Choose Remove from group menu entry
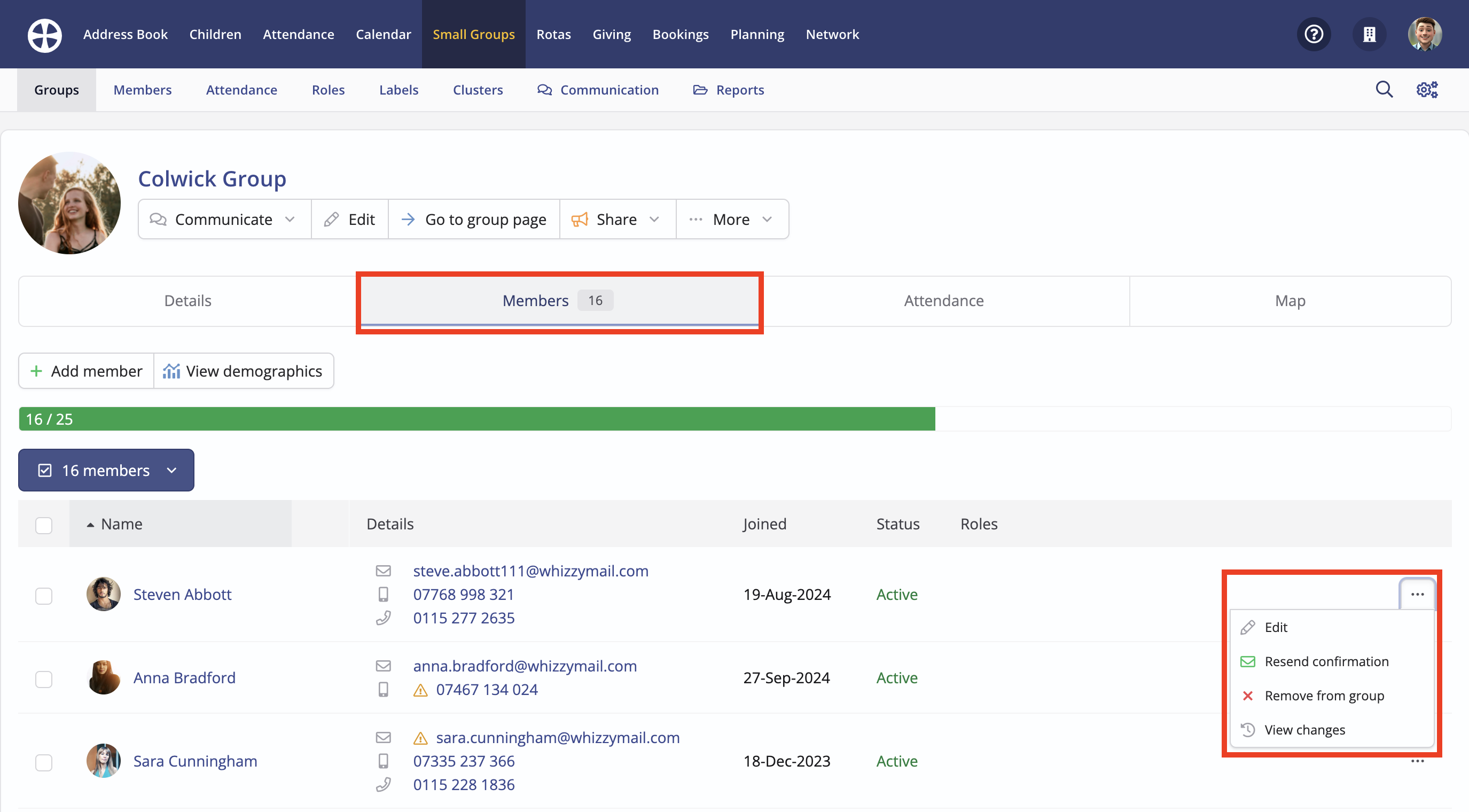Screen dimensions: 1469x812 click(1324, 696)
